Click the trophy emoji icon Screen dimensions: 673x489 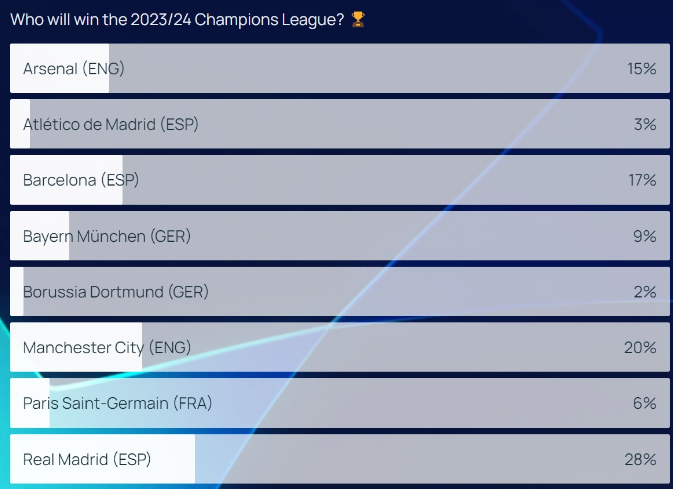[x=358, y=19]
